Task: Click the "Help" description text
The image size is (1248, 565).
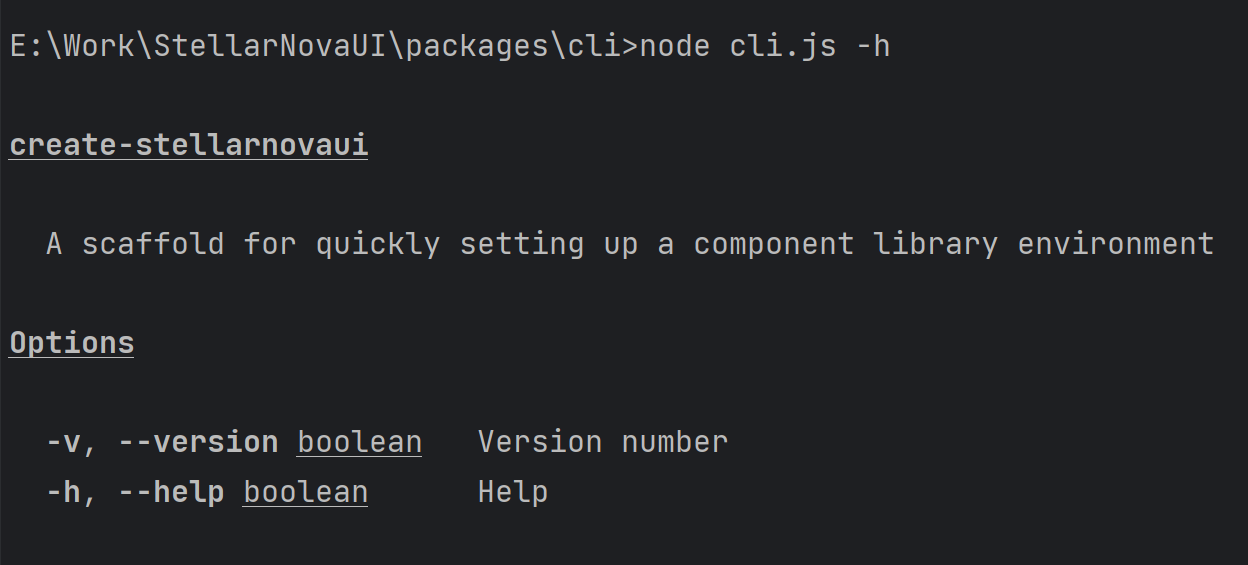Action: coord(512,492)
